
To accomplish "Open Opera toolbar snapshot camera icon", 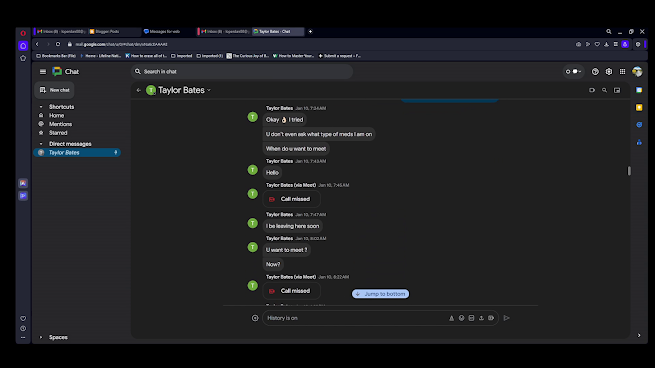I will (x=578, y=44).
